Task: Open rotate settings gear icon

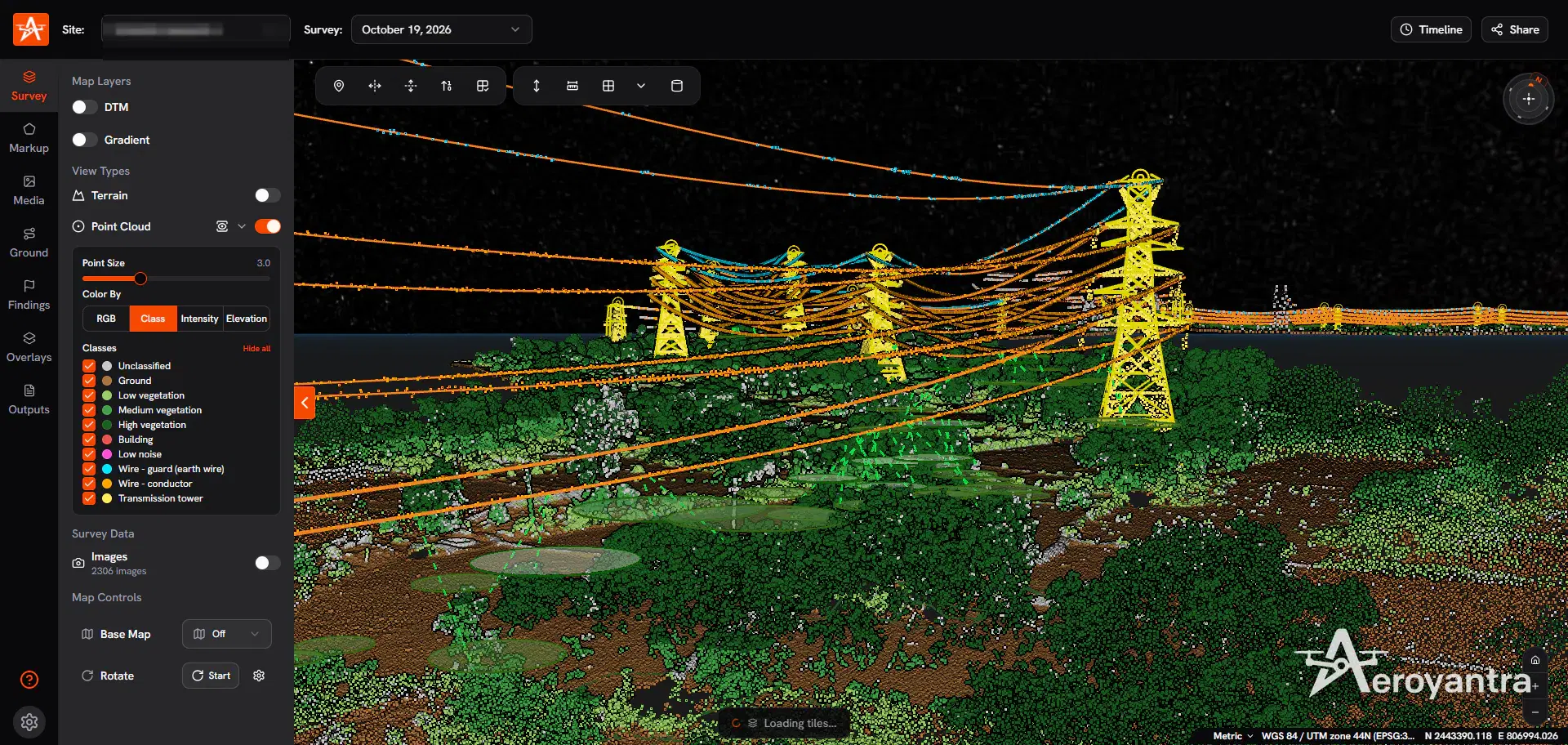Action: (x=259, y=676)
